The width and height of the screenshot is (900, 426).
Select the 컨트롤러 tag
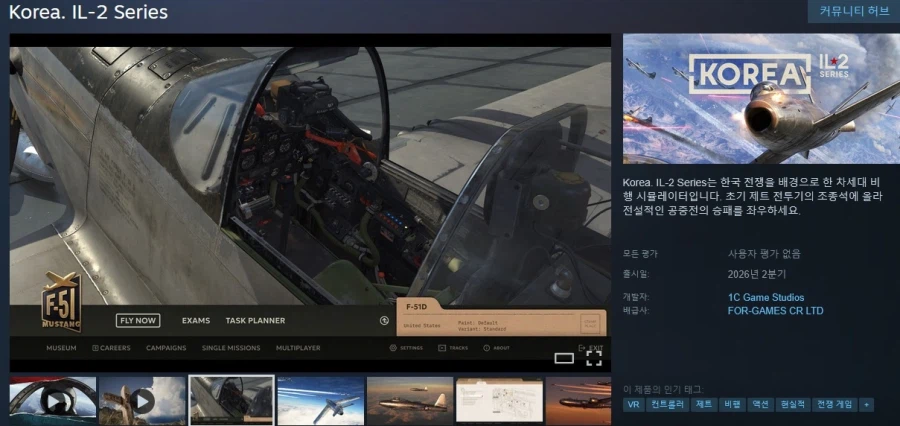pyautogui.click(x=667, y=405)
